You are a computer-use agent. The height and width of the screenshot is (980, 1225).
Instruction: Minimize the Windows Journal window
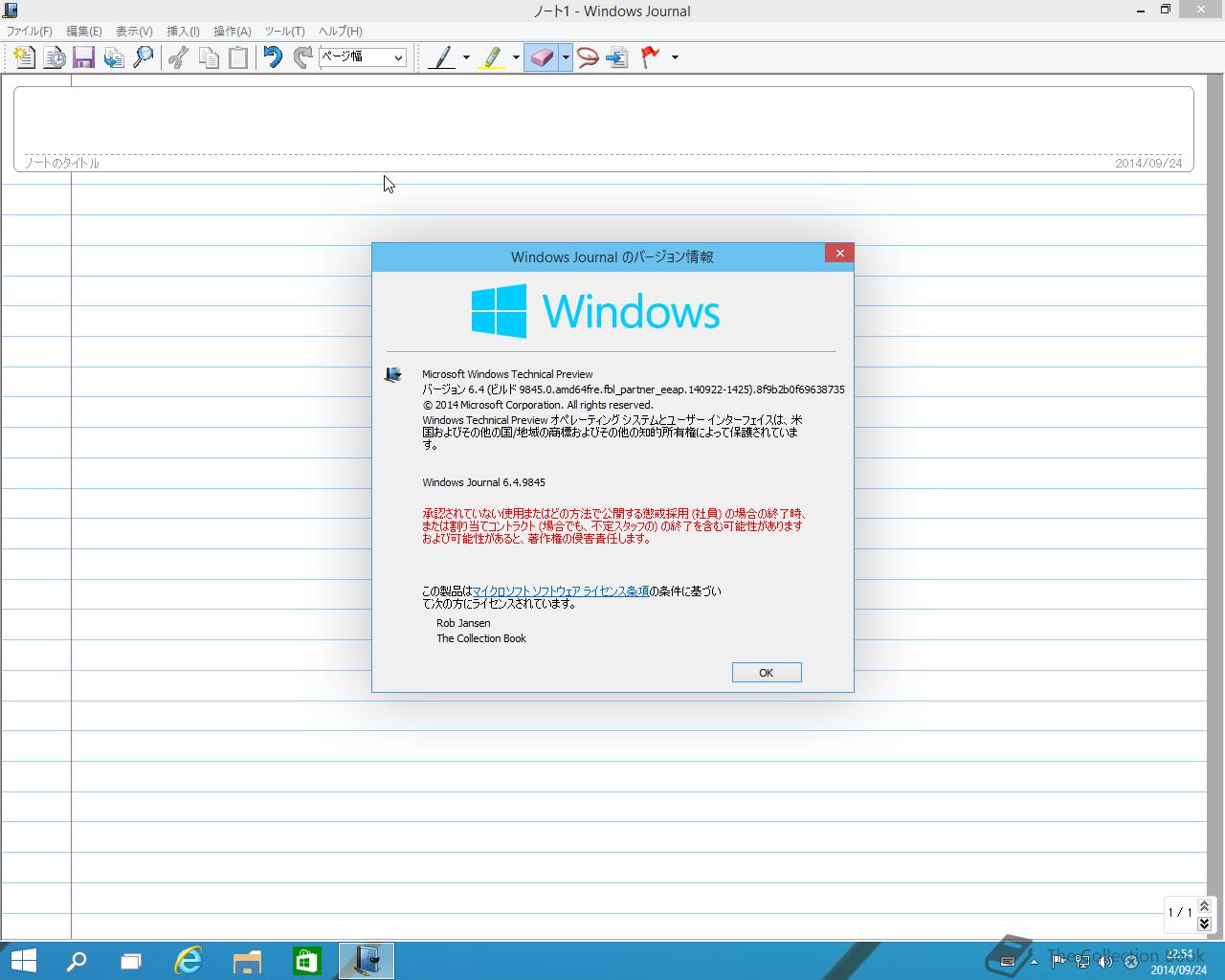[x=1141, y=10]
